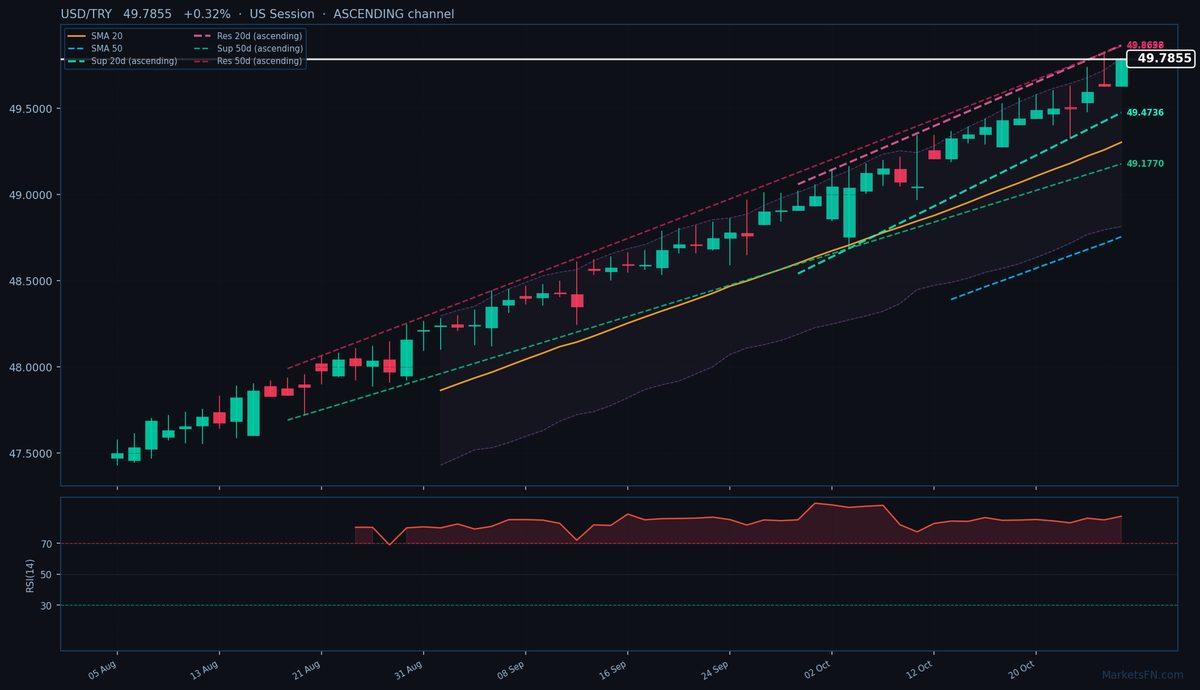Click the 13 Aug date label

pyautogui.click(x=206, y=669)
